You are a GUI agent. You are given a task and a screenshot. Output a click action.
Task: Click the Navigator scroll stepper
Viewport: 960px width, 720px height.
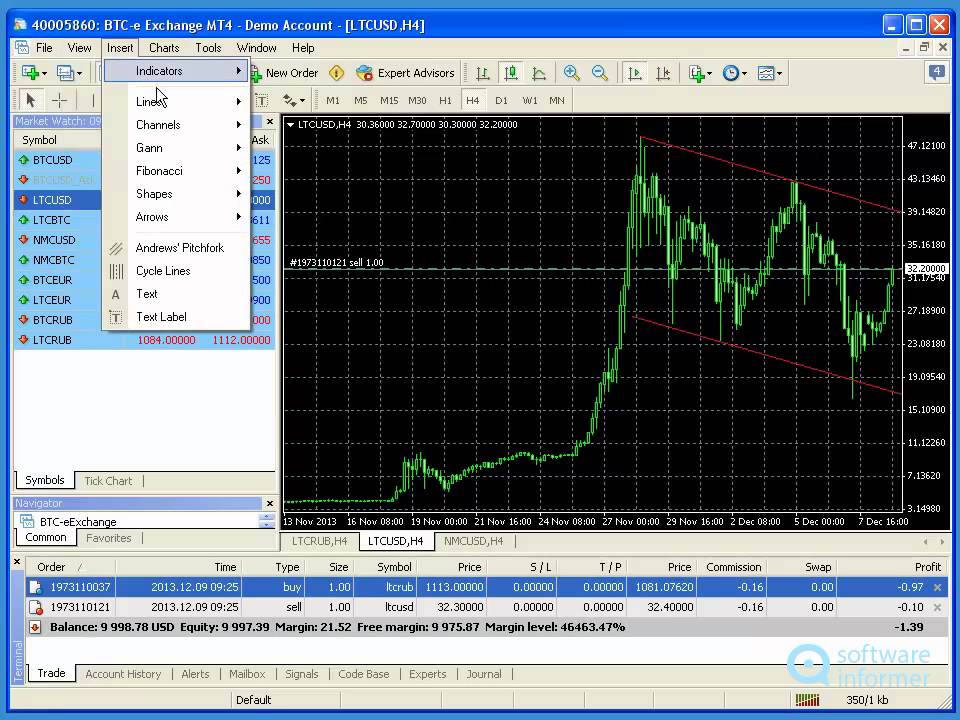click(x=266, y=521)
